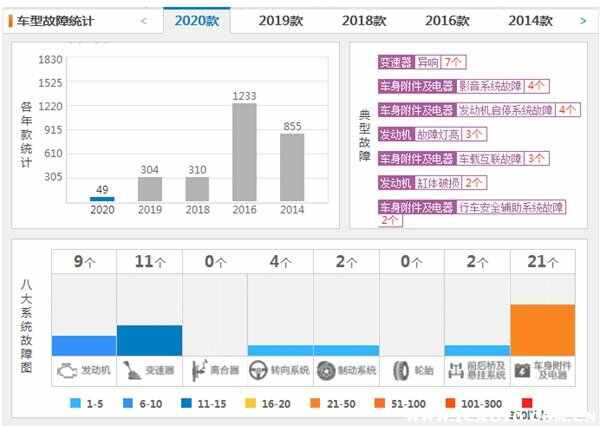
Task: Click the blue 2020 bar with 49
Action: point(102,199)
